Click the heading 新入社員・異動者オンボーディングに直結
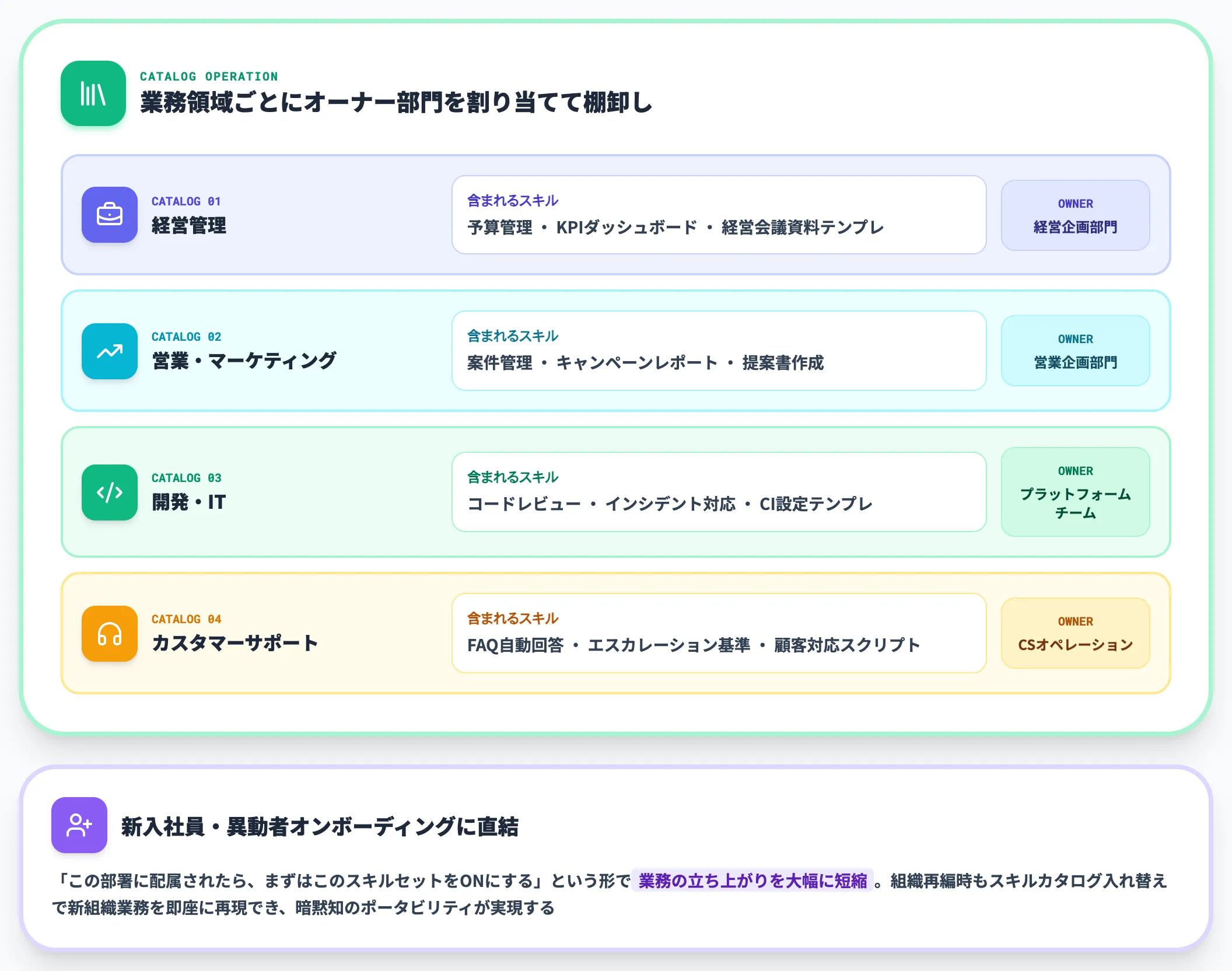Image resolution: width=1232 pixels, height=971 pixels. (x=320, y=826)
